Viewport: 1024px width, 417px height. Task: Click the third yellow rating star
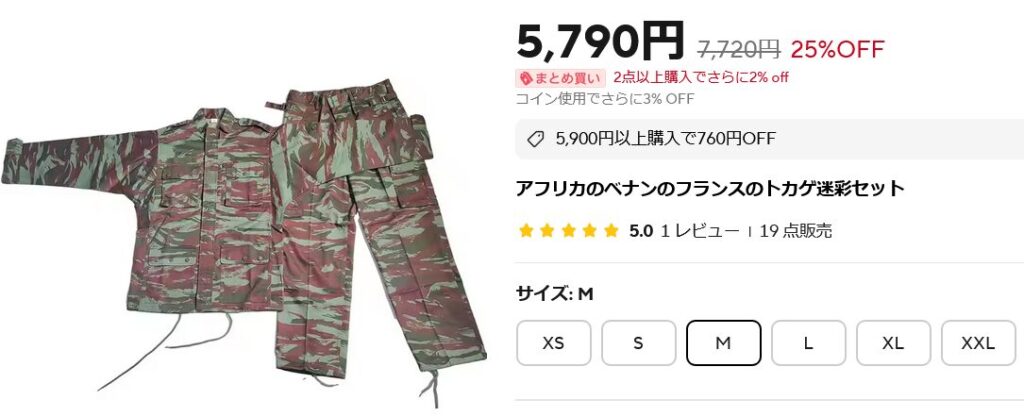click(568, 230)
